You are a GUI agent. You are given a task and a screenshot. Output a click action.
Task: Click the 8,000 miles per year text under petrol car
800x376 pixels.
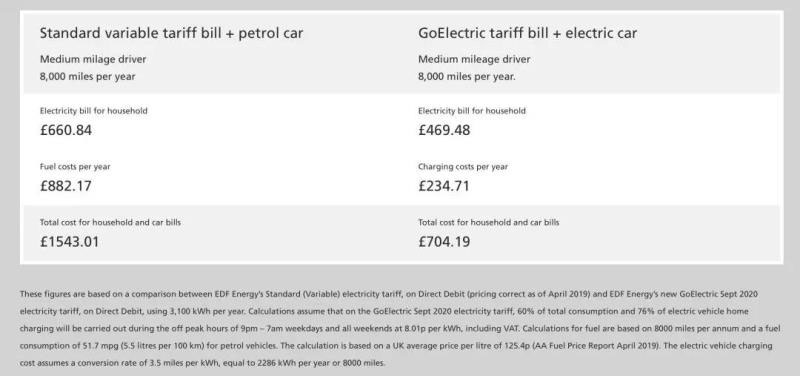coord(88,77)
